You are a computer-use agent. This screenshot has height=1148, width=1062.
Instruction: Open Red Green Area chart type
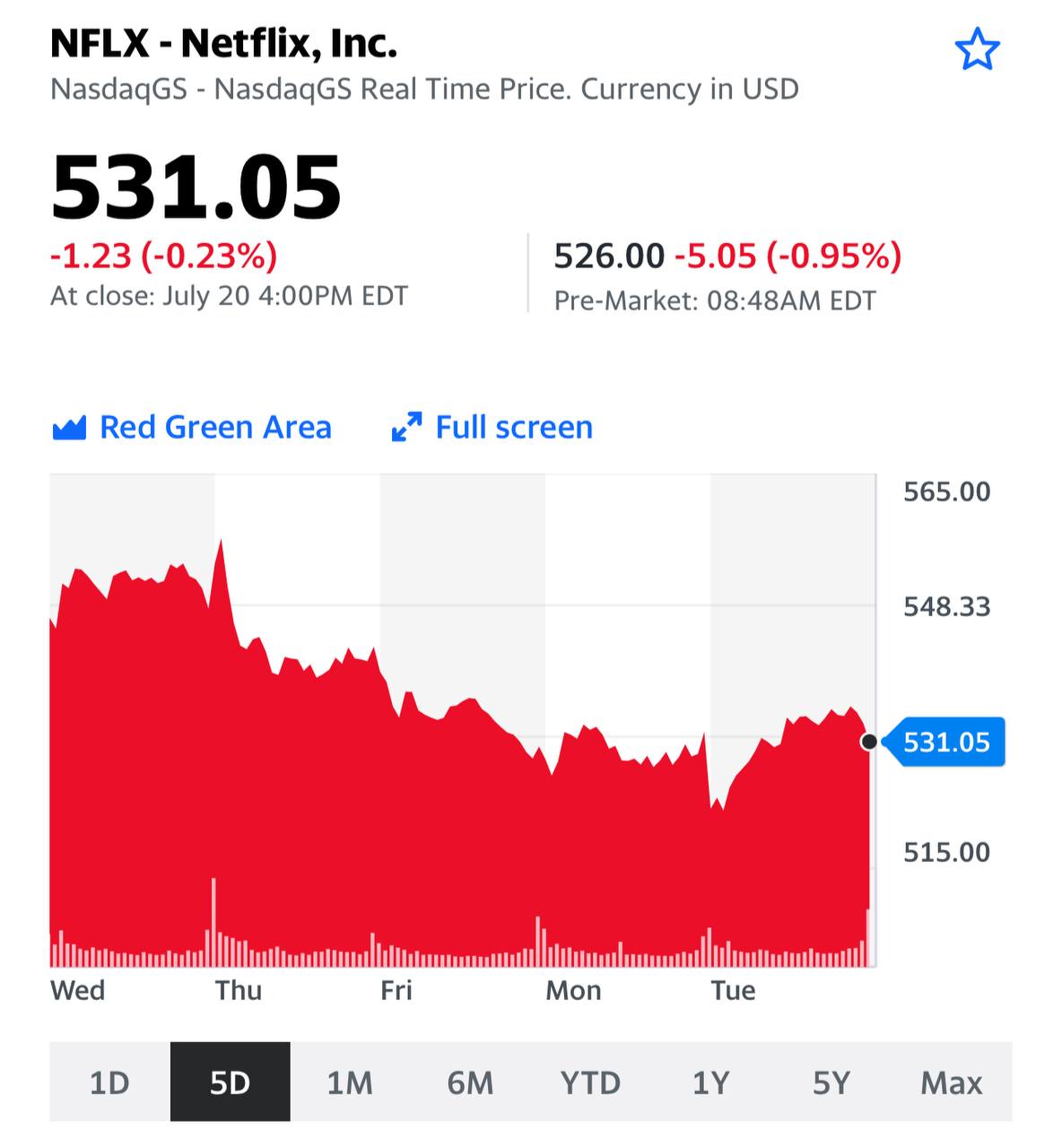192,427
